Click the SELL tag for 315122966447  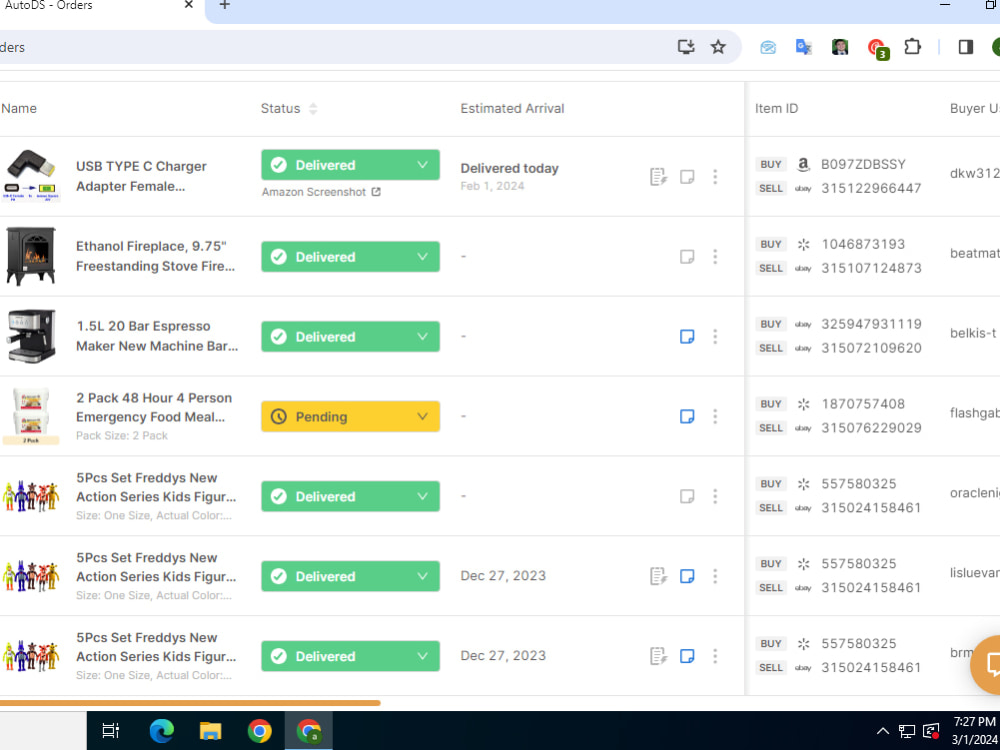click(770, 188)
